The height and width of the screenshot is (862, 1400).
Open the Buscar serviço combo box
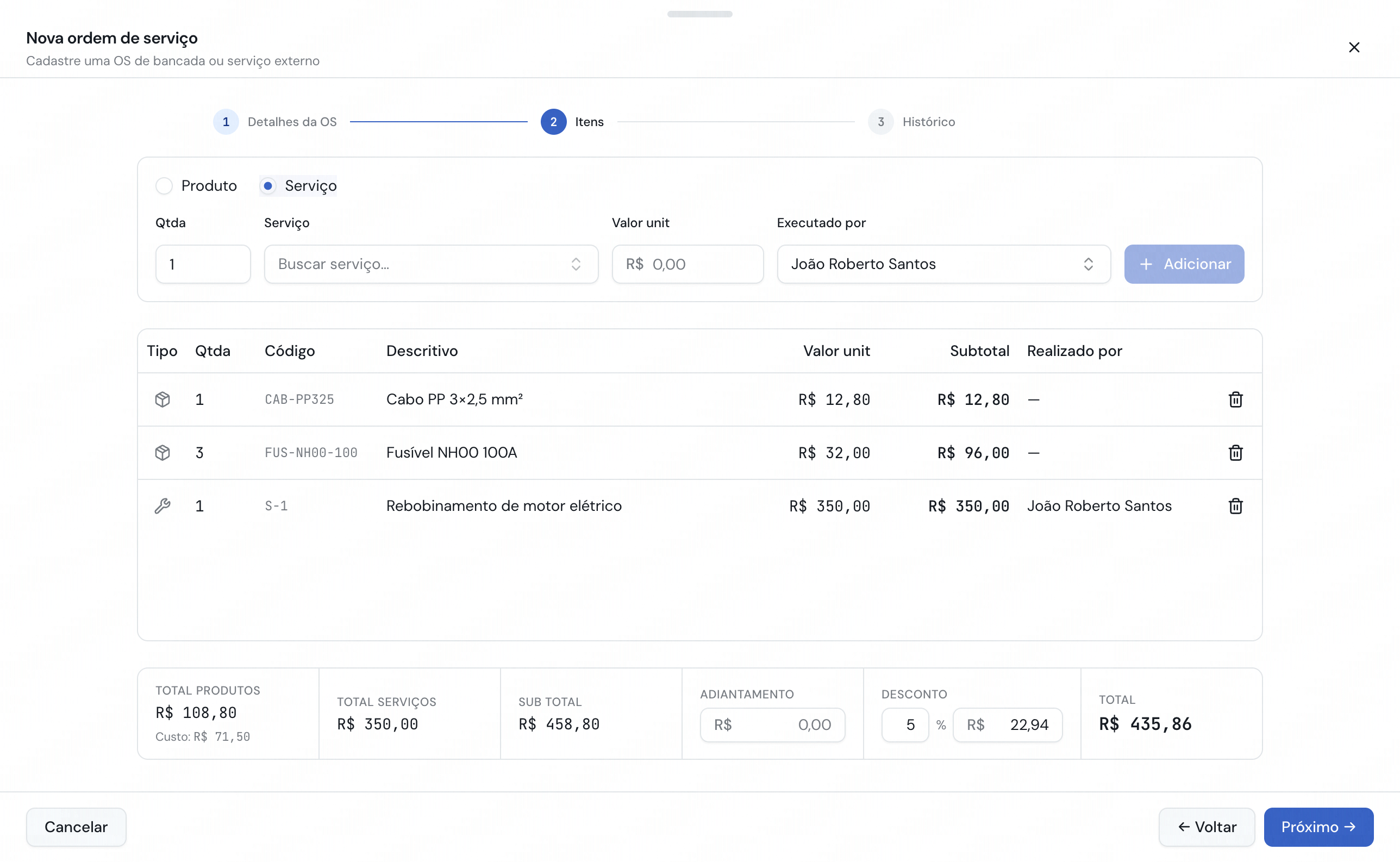click(431, 264)
